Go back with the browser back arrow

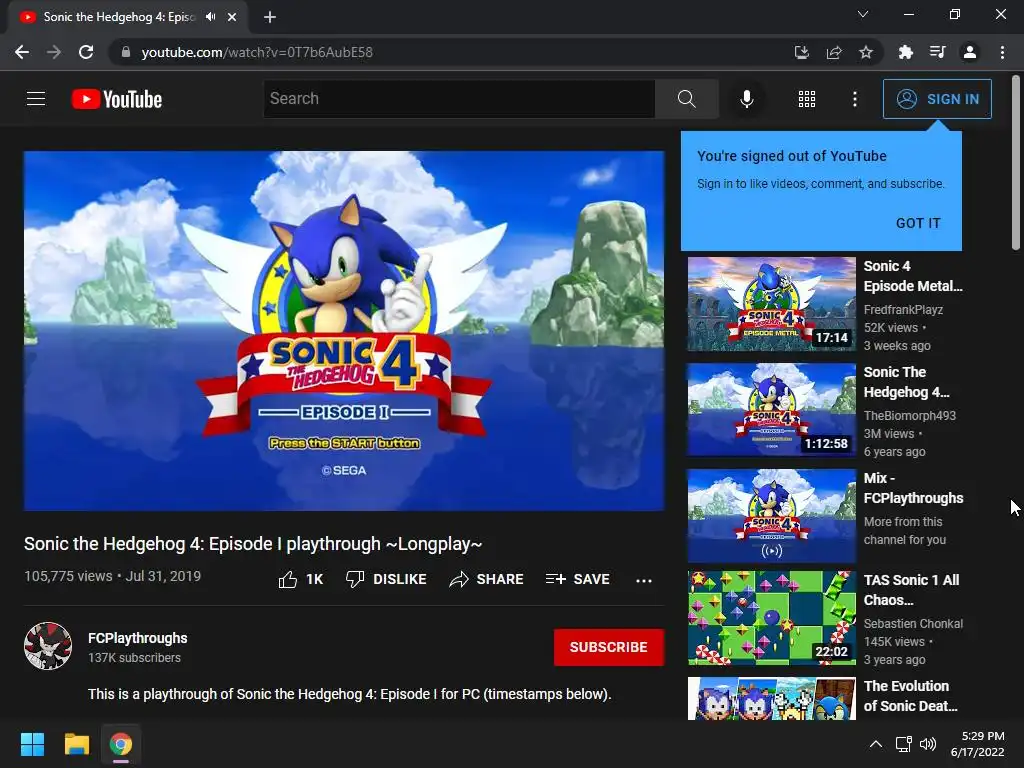click(22, 52)
